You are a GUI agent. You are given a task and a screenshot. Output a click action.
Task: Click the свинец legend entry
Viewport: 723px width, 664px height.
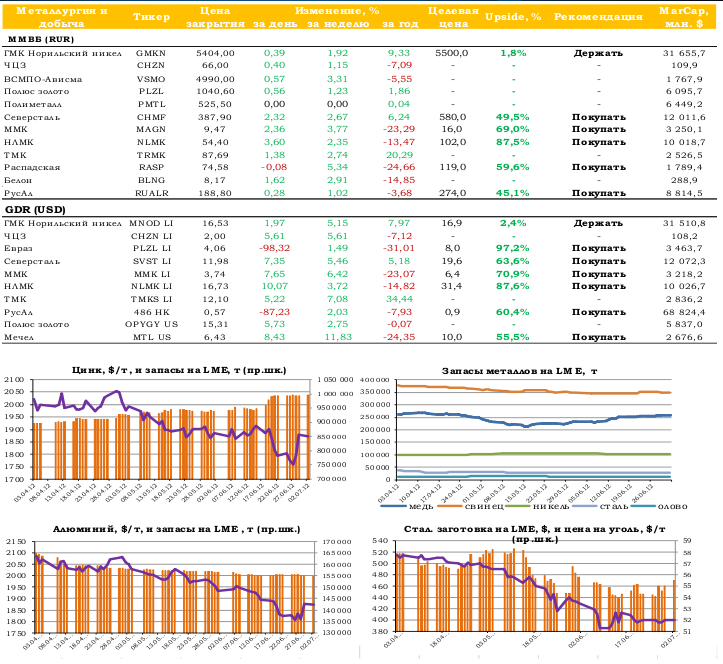470,506
